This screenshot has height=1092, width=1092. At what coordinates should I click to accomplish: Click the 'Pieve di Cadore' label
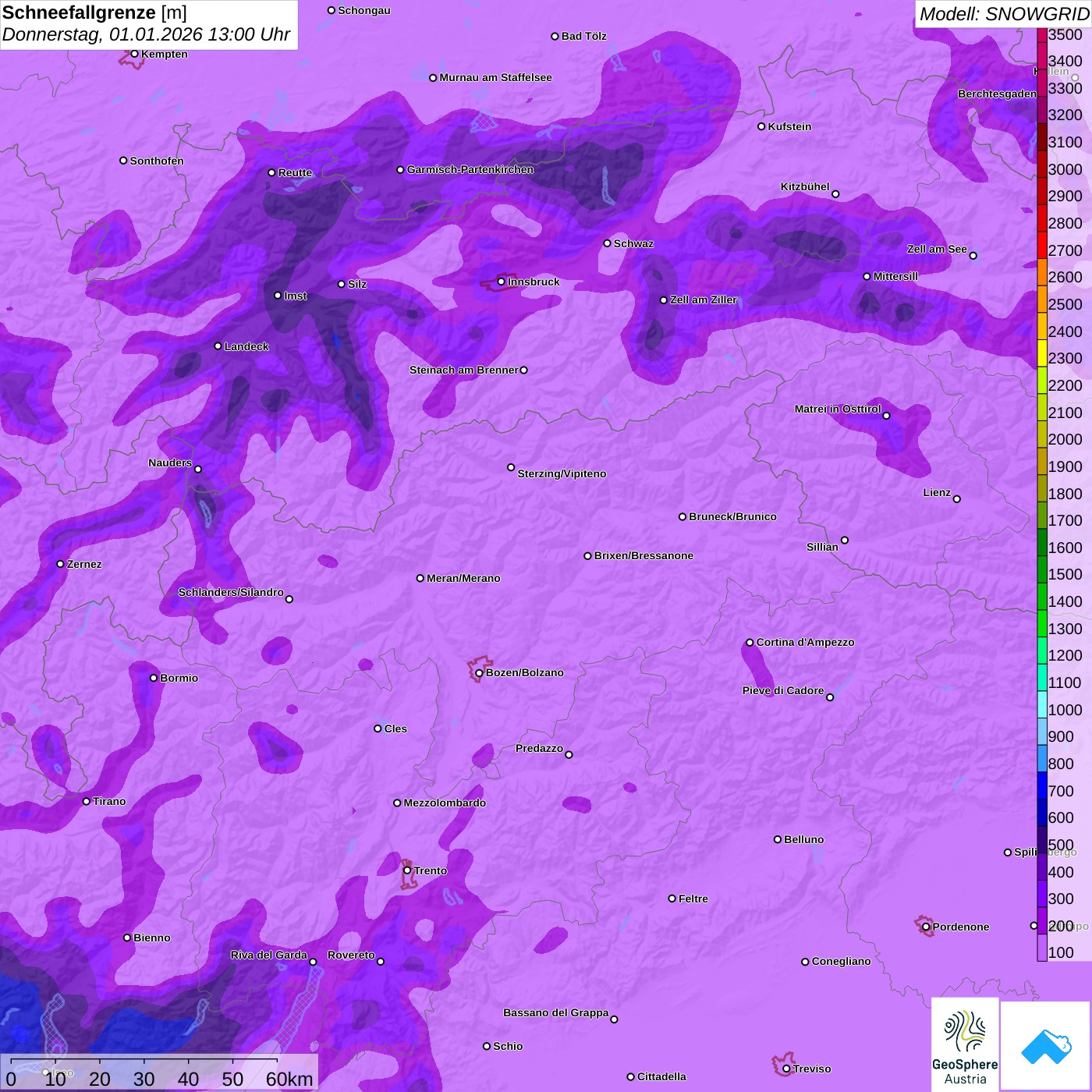(x=783, y=690)
